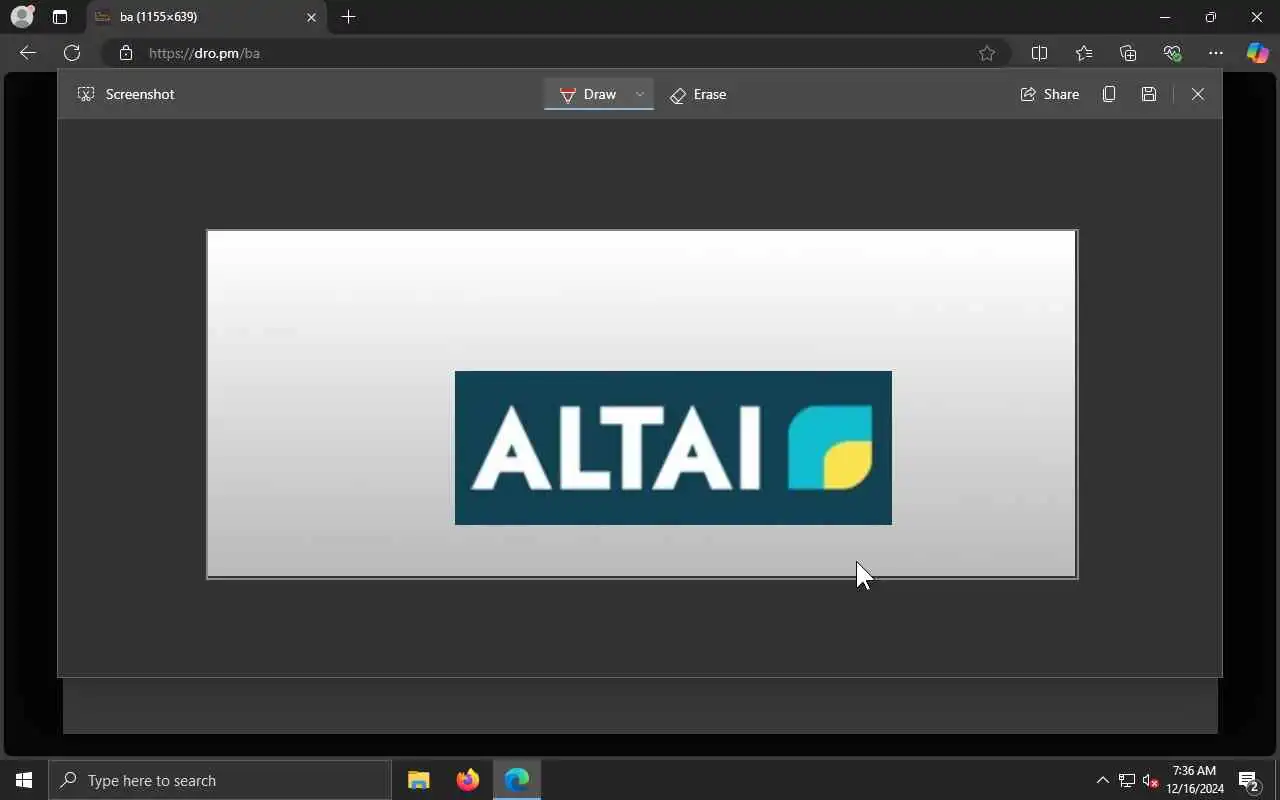
Task: Open volume control in tray
Action: click(x=1150, y=780)
